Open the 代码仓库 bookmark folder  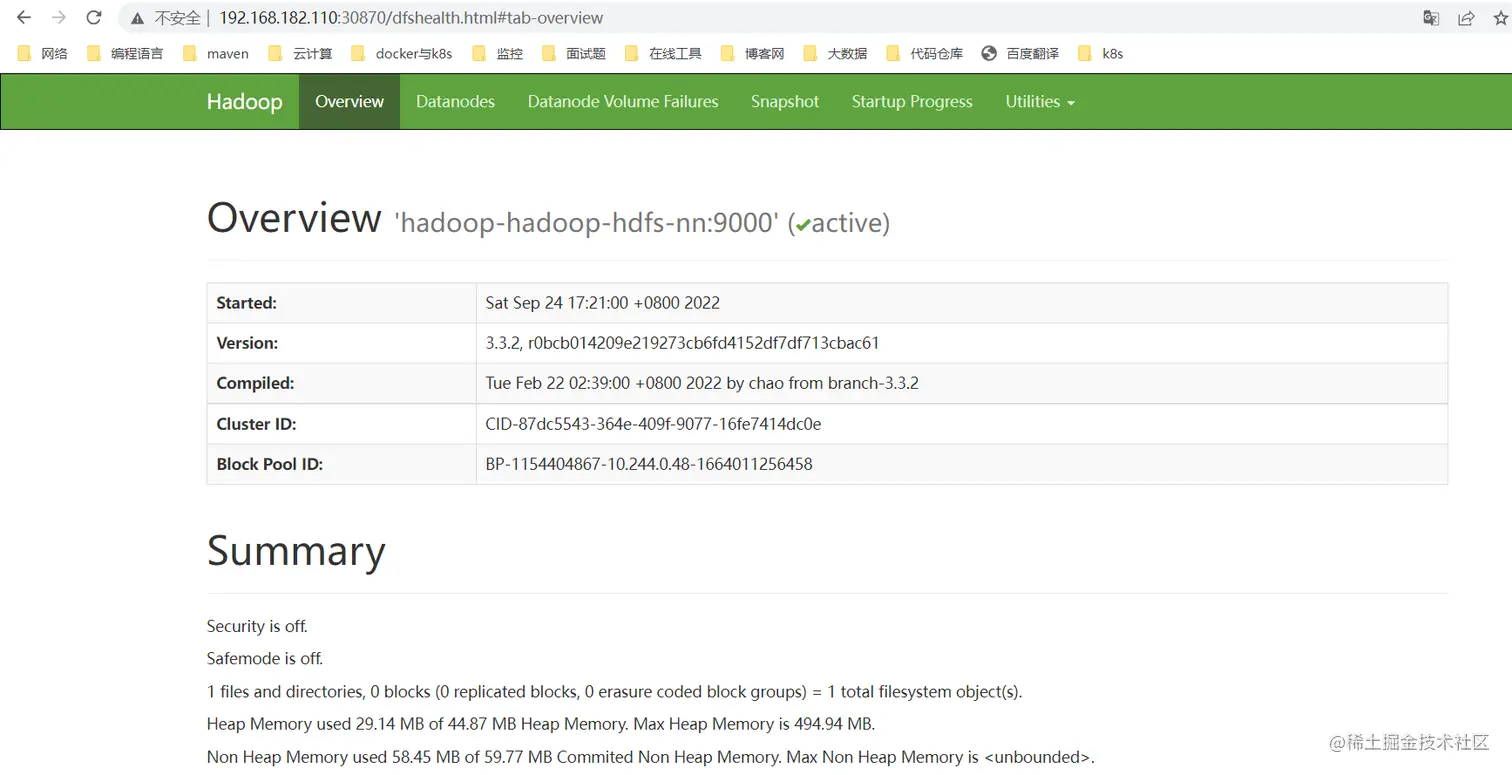click(x=924, y=54)
